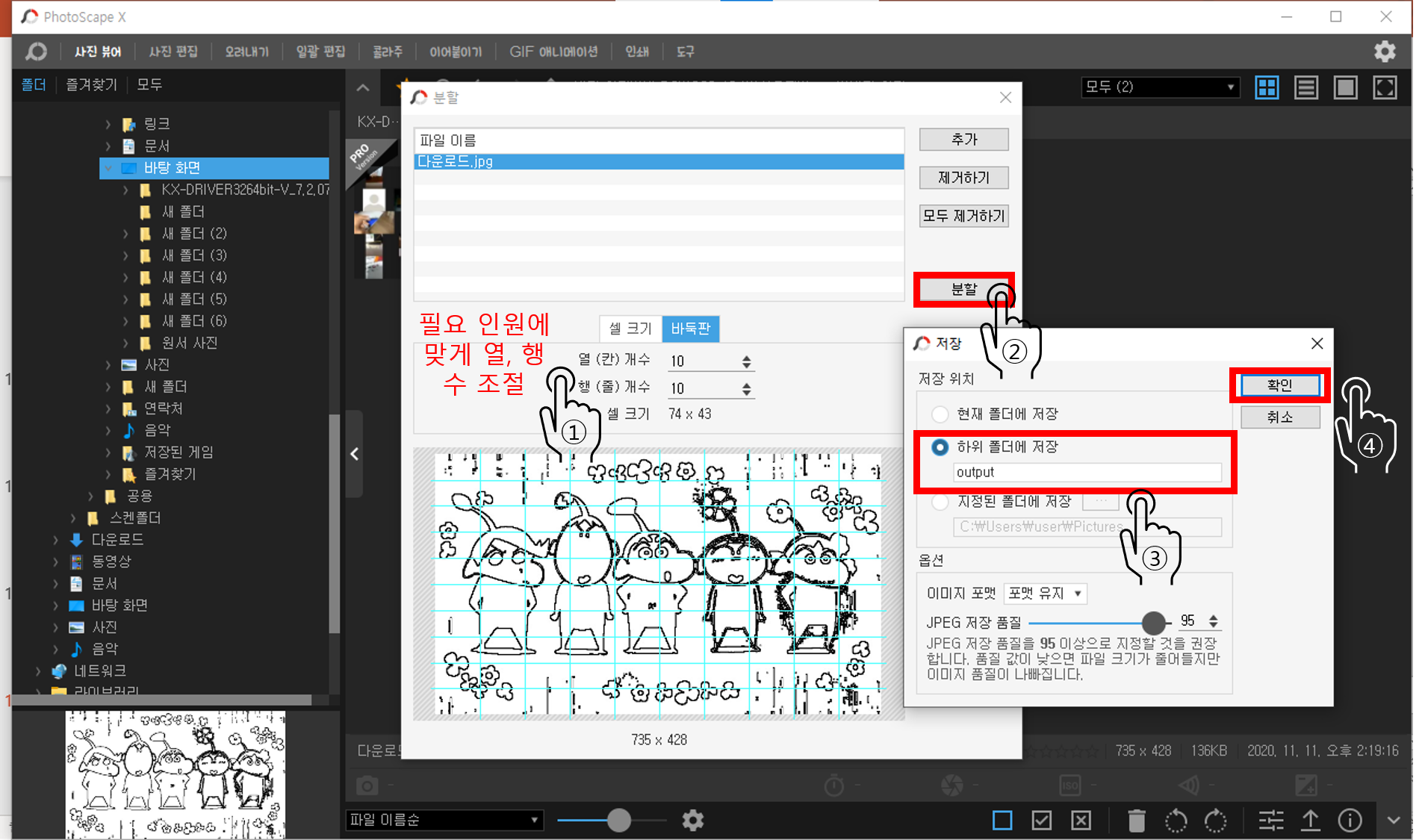Click 모두 제거하기 button
The height and width of the screenshot is (840, 1422).
pos(963,216)
